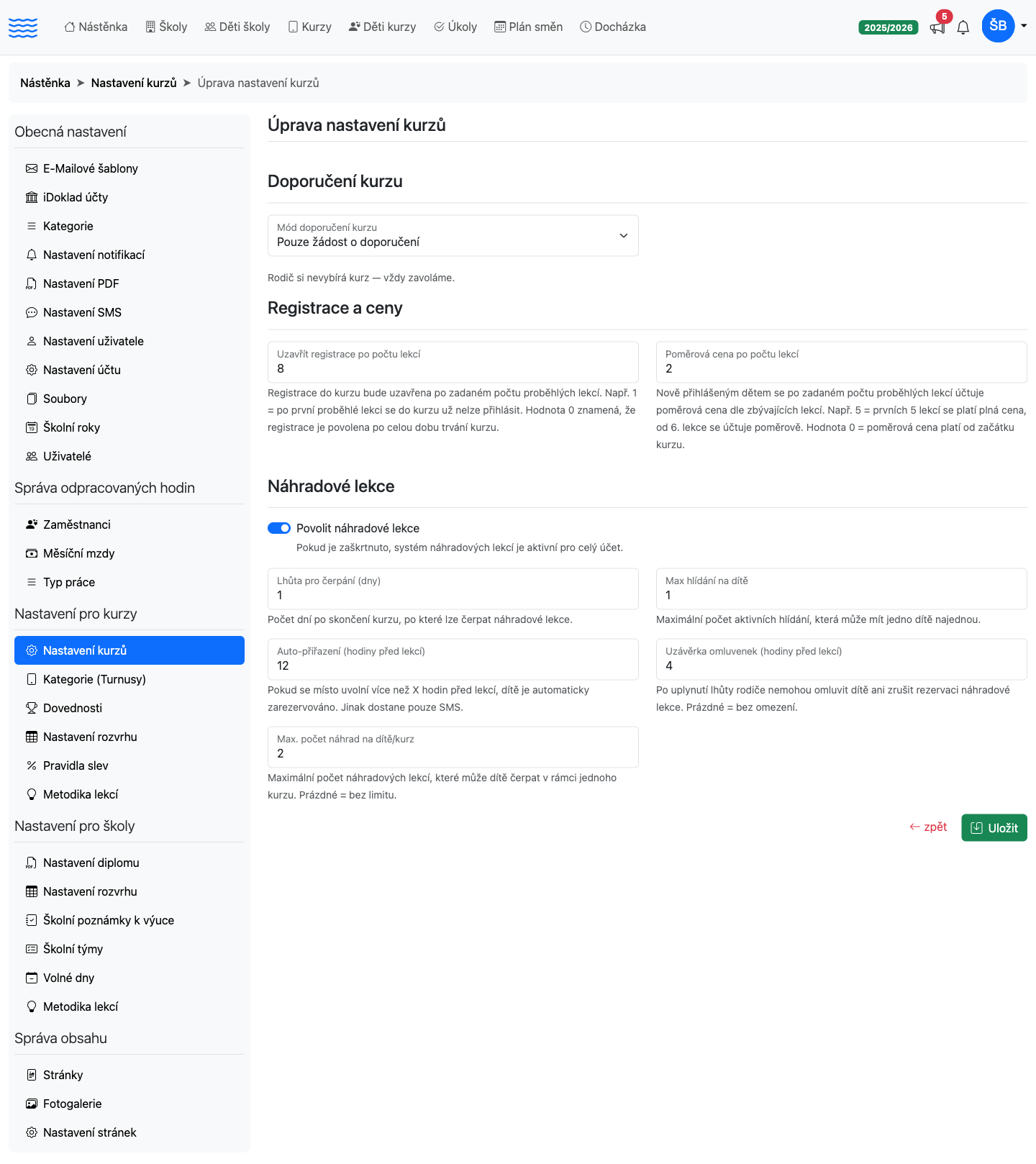Screen dimensions: 1036x1164
Task: Save settings with the Uložit button
Action: [x=994, y=828]
